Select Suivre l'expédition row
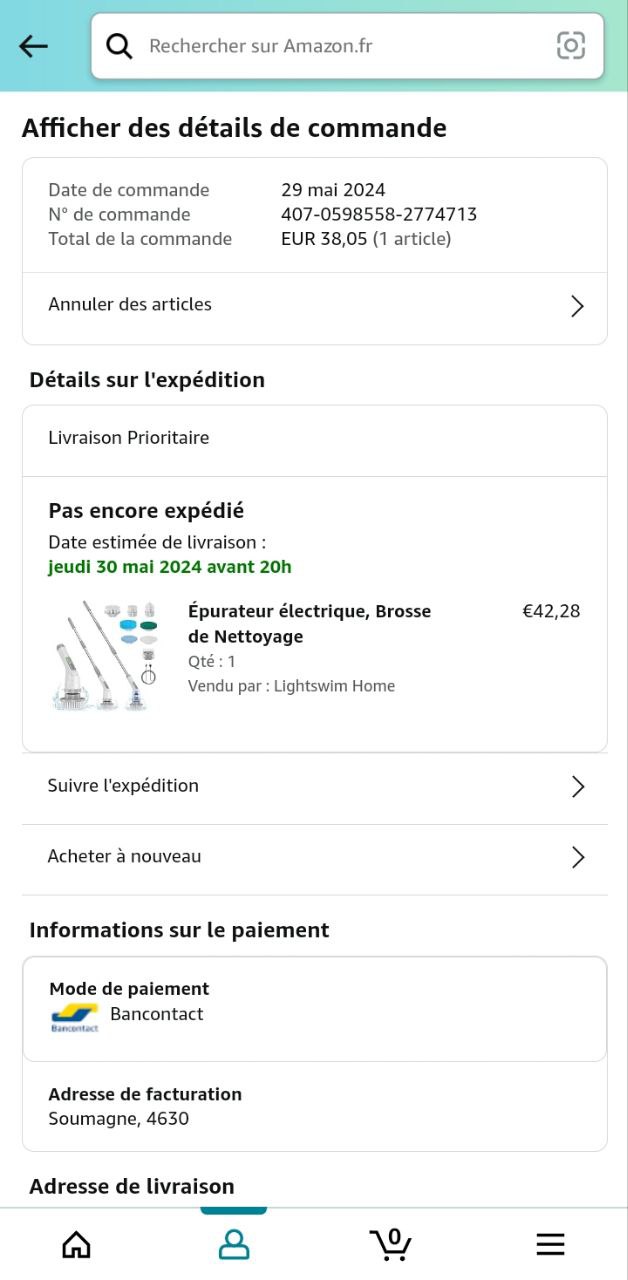Image resolution: width=628 pixels, height=1280 pixels. [124, 786]
